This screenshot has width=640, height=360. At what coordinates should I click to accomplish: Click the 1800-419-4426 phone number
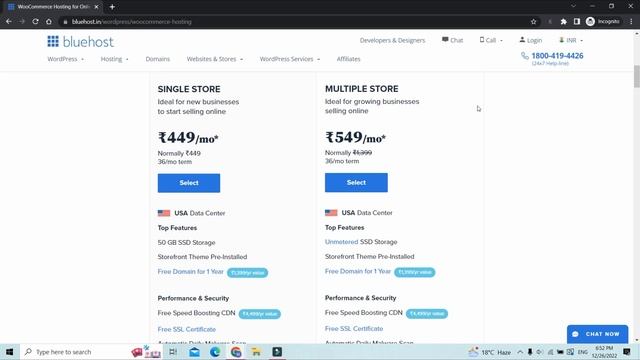coord(557,56)
